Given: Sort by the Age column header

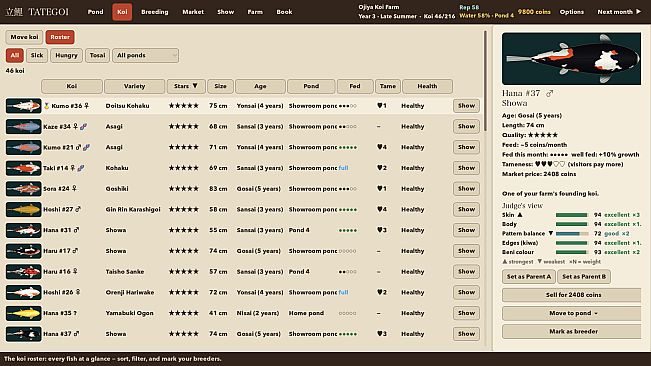Looking at the screenshot, I should tap(260, 86).
